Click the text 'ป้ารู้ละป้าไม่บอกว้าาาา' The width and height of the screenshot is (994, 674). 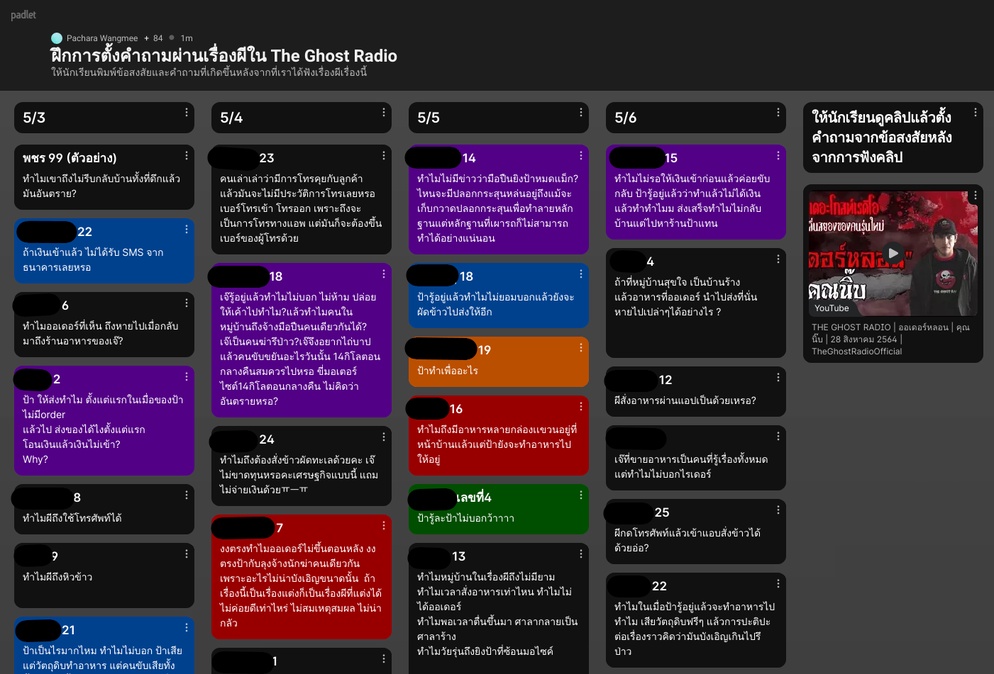click(x=465, y=518)
